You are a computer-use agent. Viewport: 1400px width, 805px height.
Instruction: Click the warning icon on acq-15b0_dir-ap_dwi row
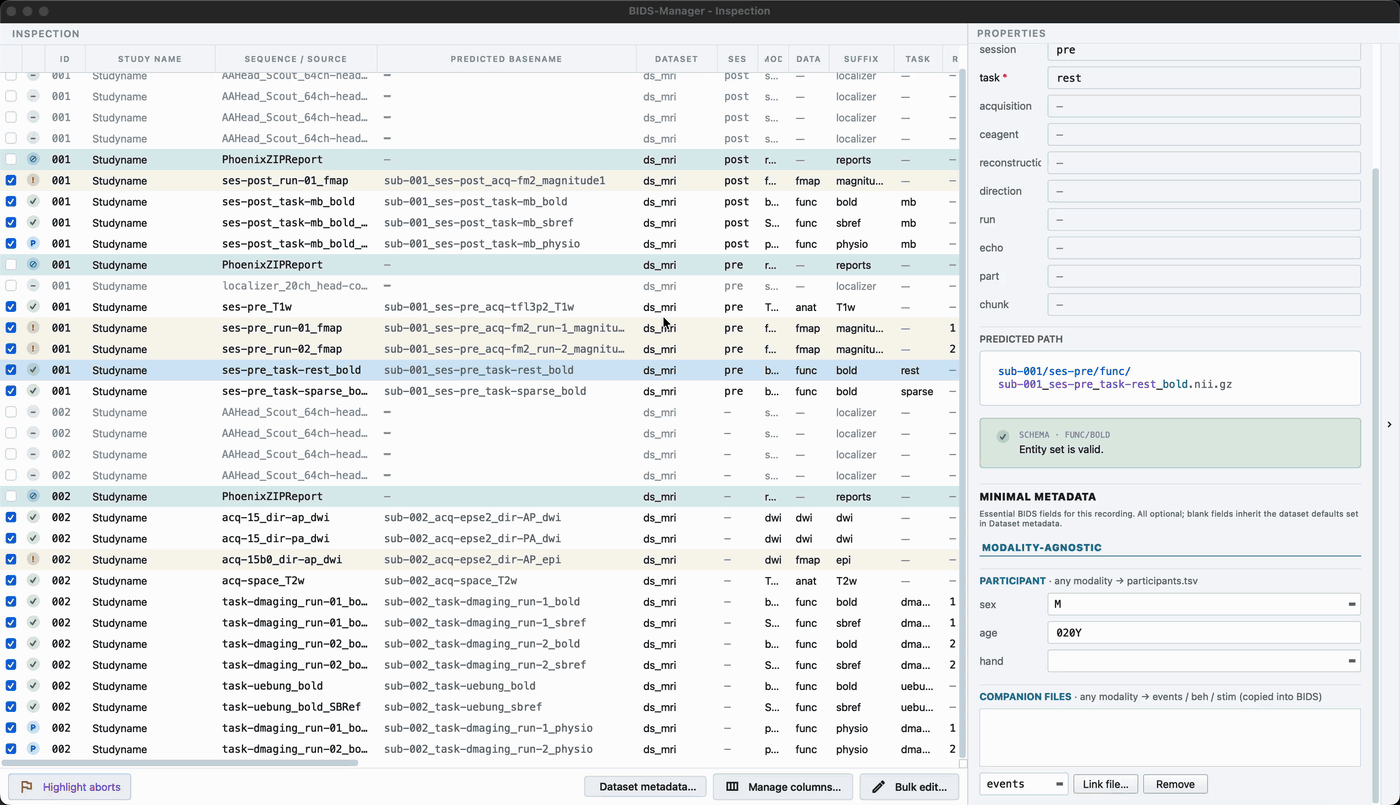[x=33, y=560]
